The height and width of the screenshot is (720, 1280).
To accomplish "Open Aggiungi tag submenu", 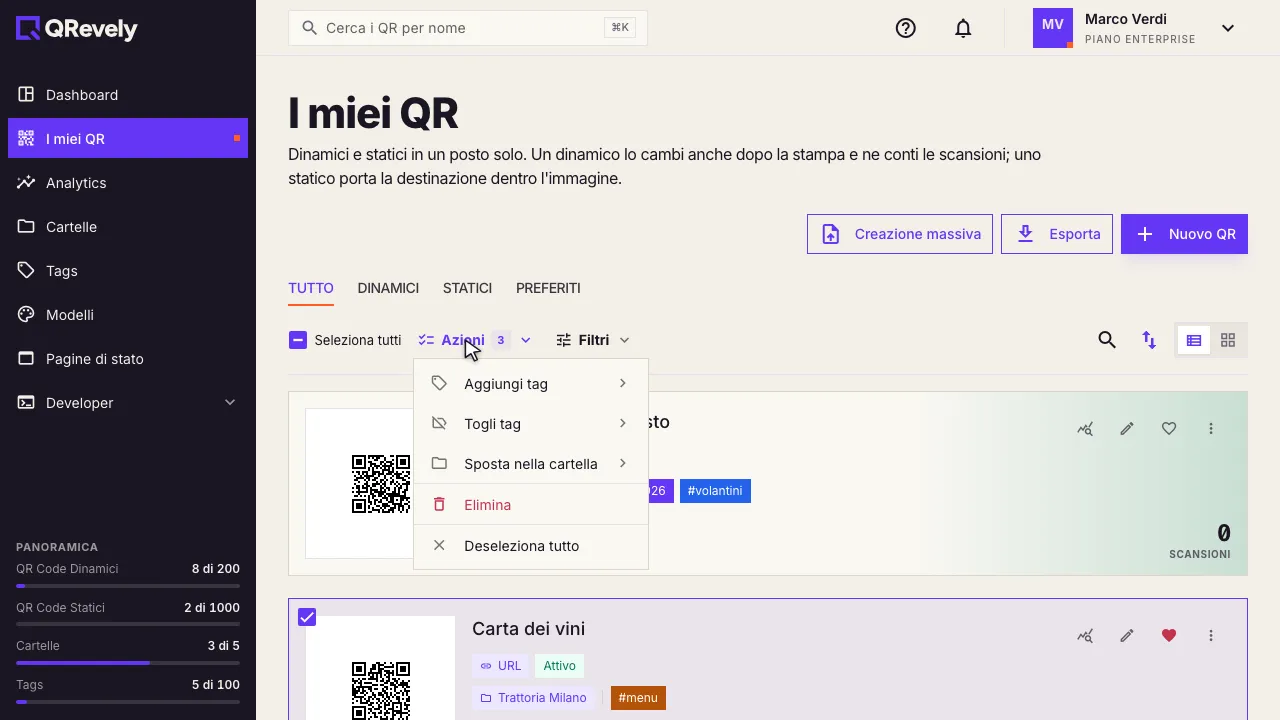I will [531, 384].
